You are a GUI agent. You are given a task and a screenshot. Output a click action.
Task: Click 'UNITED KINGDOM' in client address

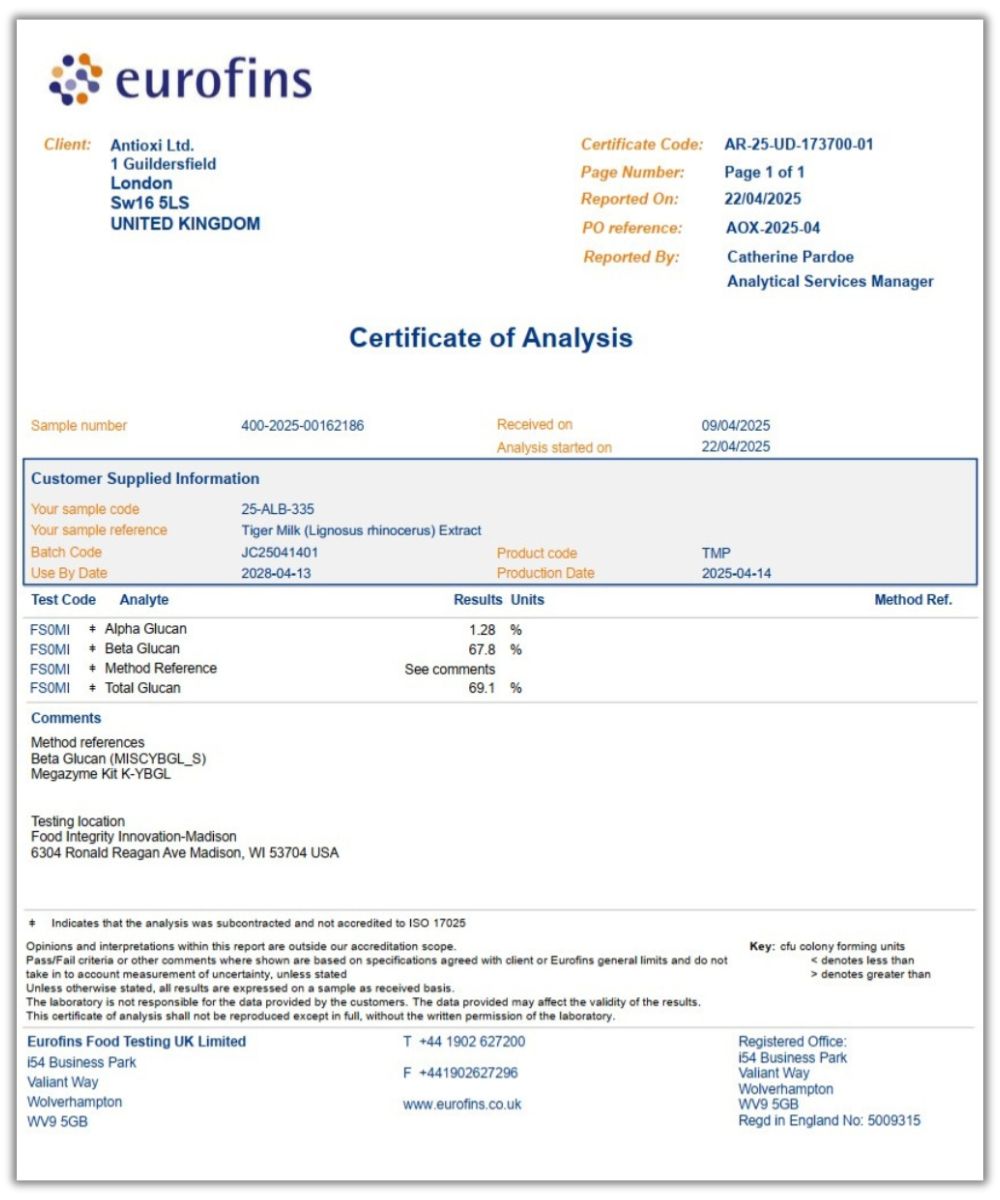point(185,224)
